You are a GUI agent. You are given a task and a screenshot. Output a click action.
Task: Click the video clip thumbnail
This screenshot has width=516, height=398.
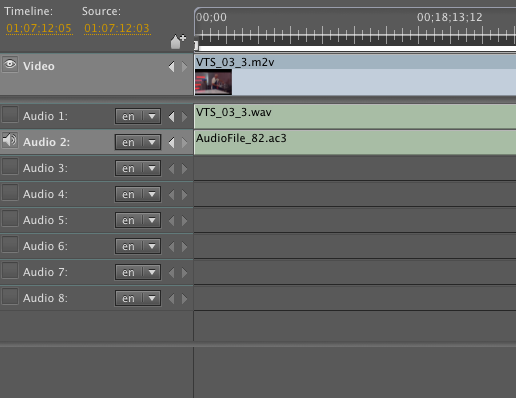pos(213,82)
